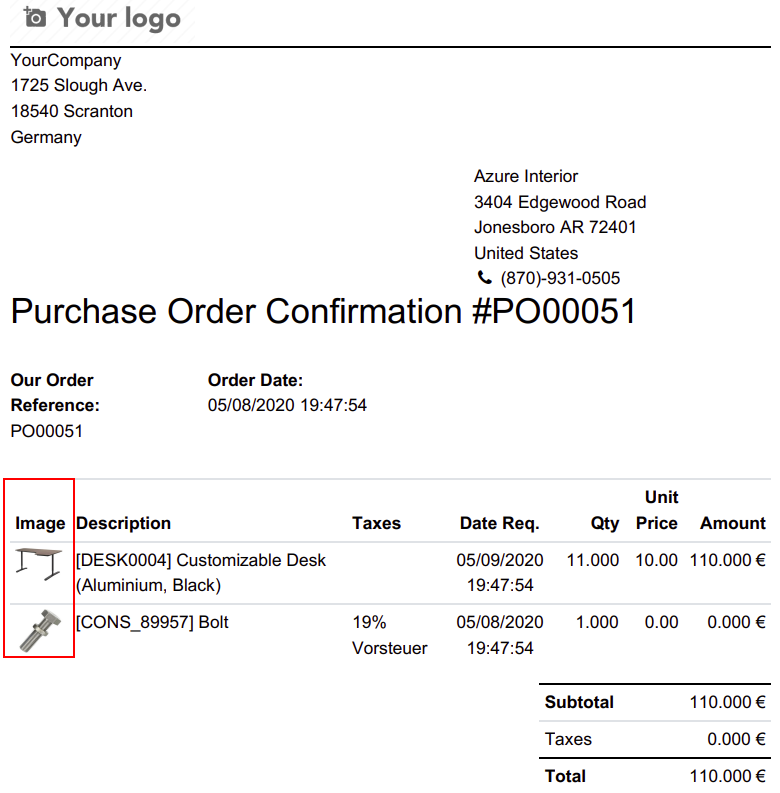
Task: Click the Image column header
Action: pyautogui.click(x=40, y=523)
